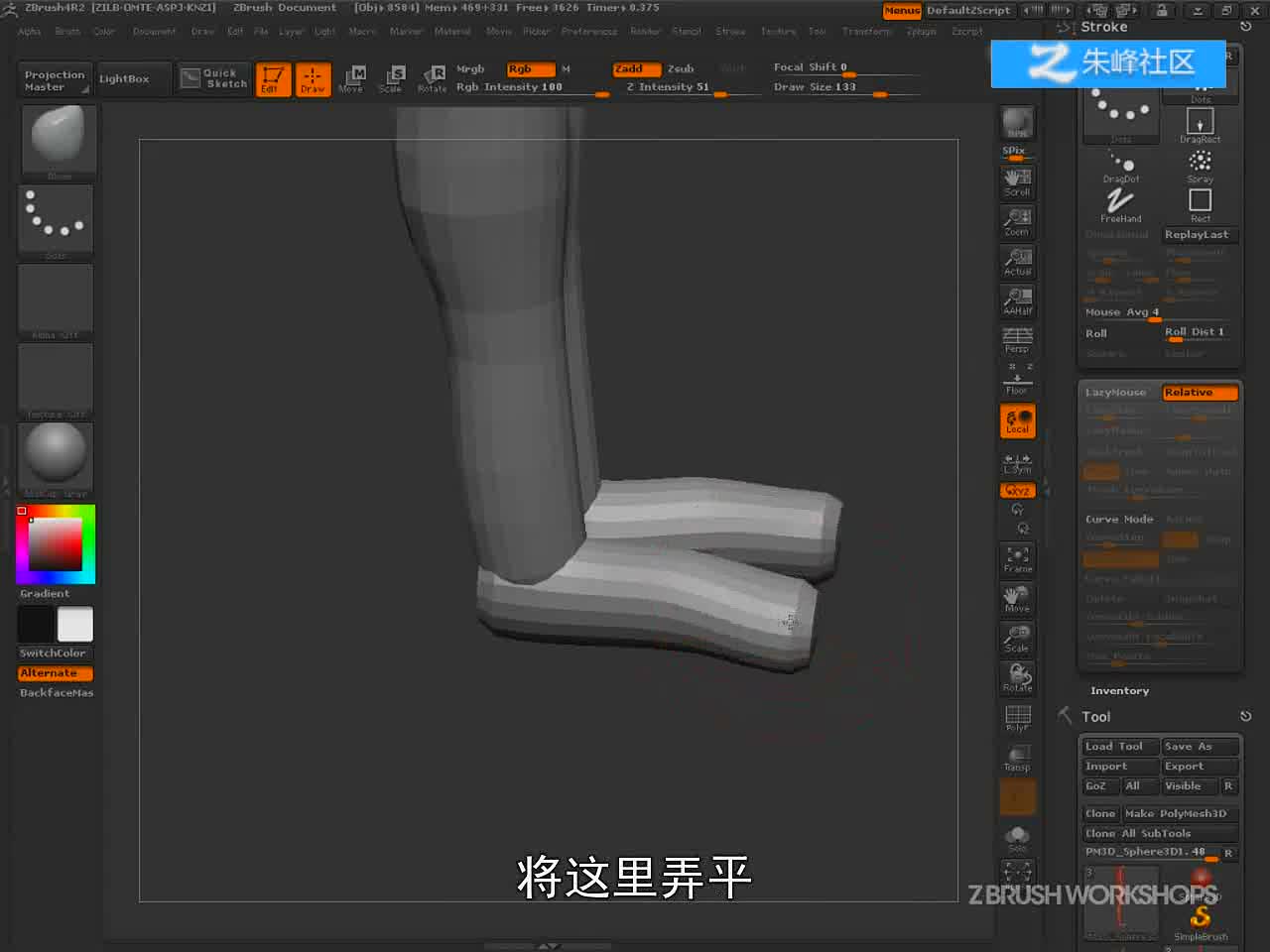Click the AAHalf zoom icon
Screen dimensions: 1270x952
coord(1018,300)
